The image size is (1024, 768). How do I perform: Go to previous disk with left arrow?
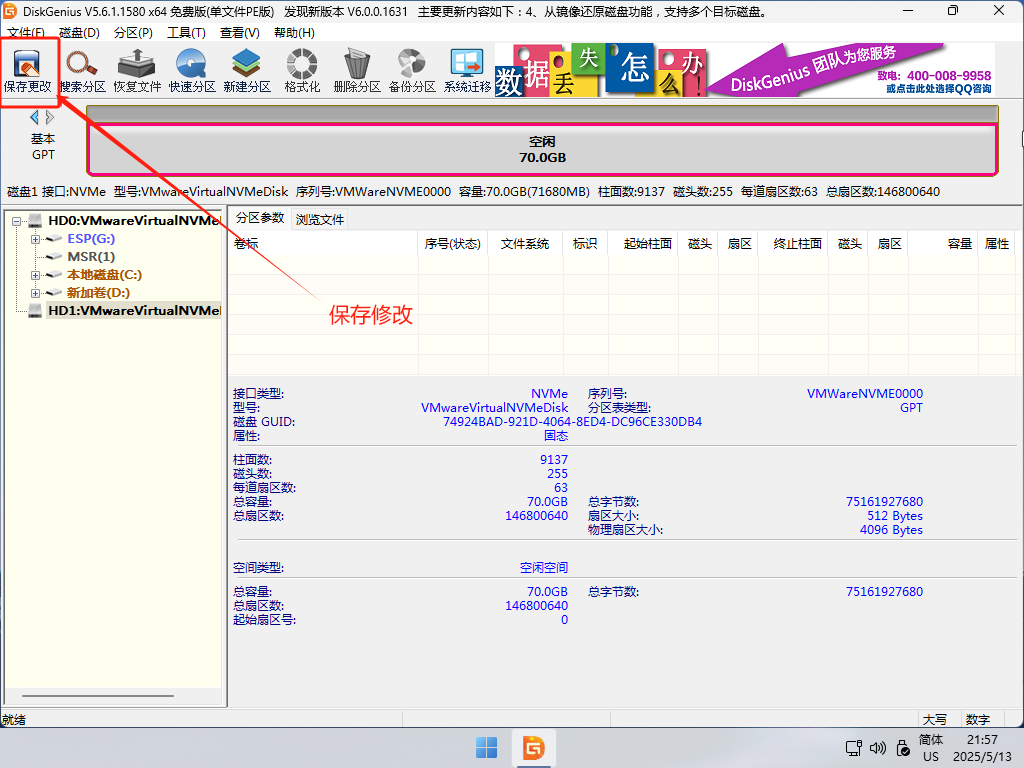(35, 118)
